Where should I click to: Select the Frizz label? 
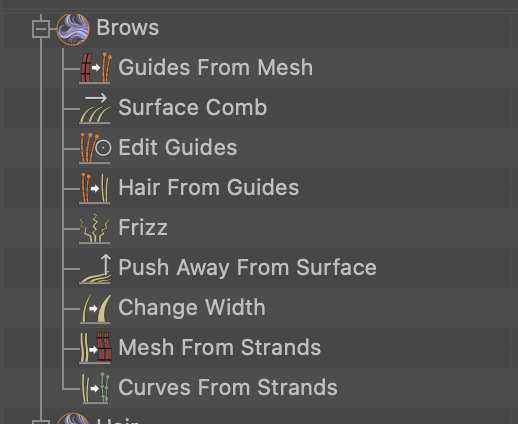(x=143, y=227)
